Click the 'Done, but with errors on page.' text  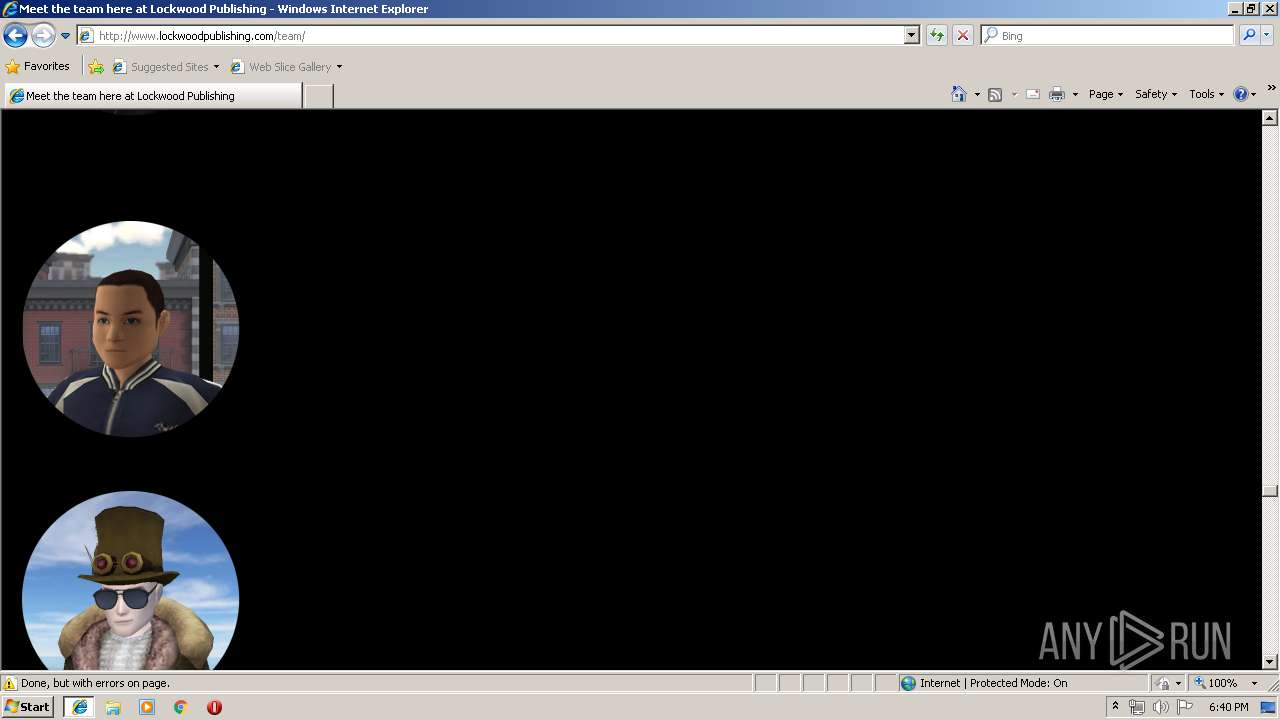coord(95,684)
